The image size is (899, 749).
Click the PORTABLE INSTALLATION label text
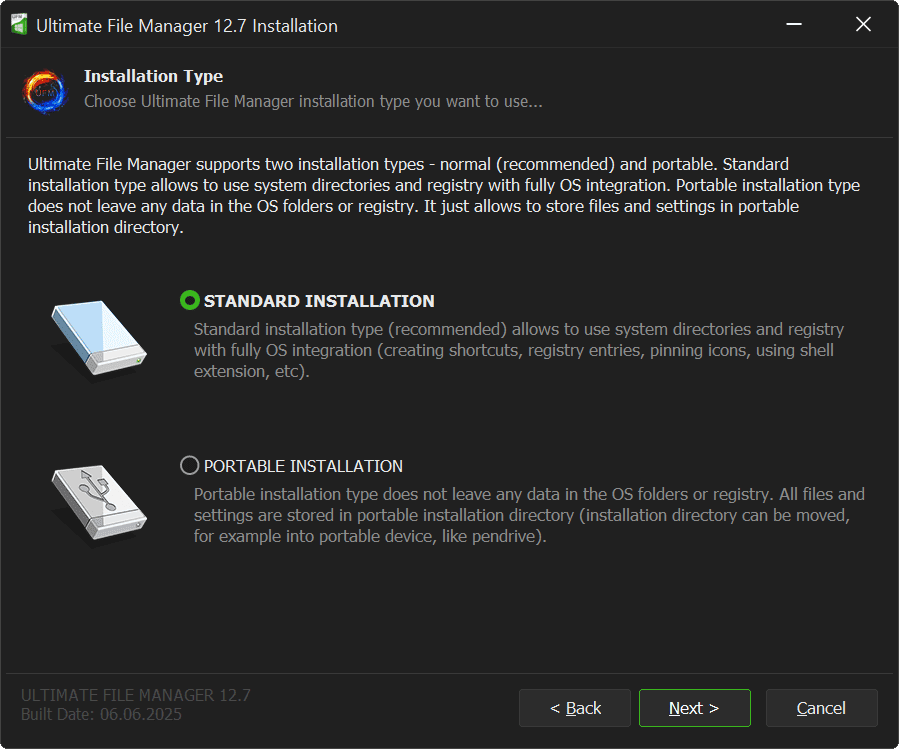coord(303,466)
